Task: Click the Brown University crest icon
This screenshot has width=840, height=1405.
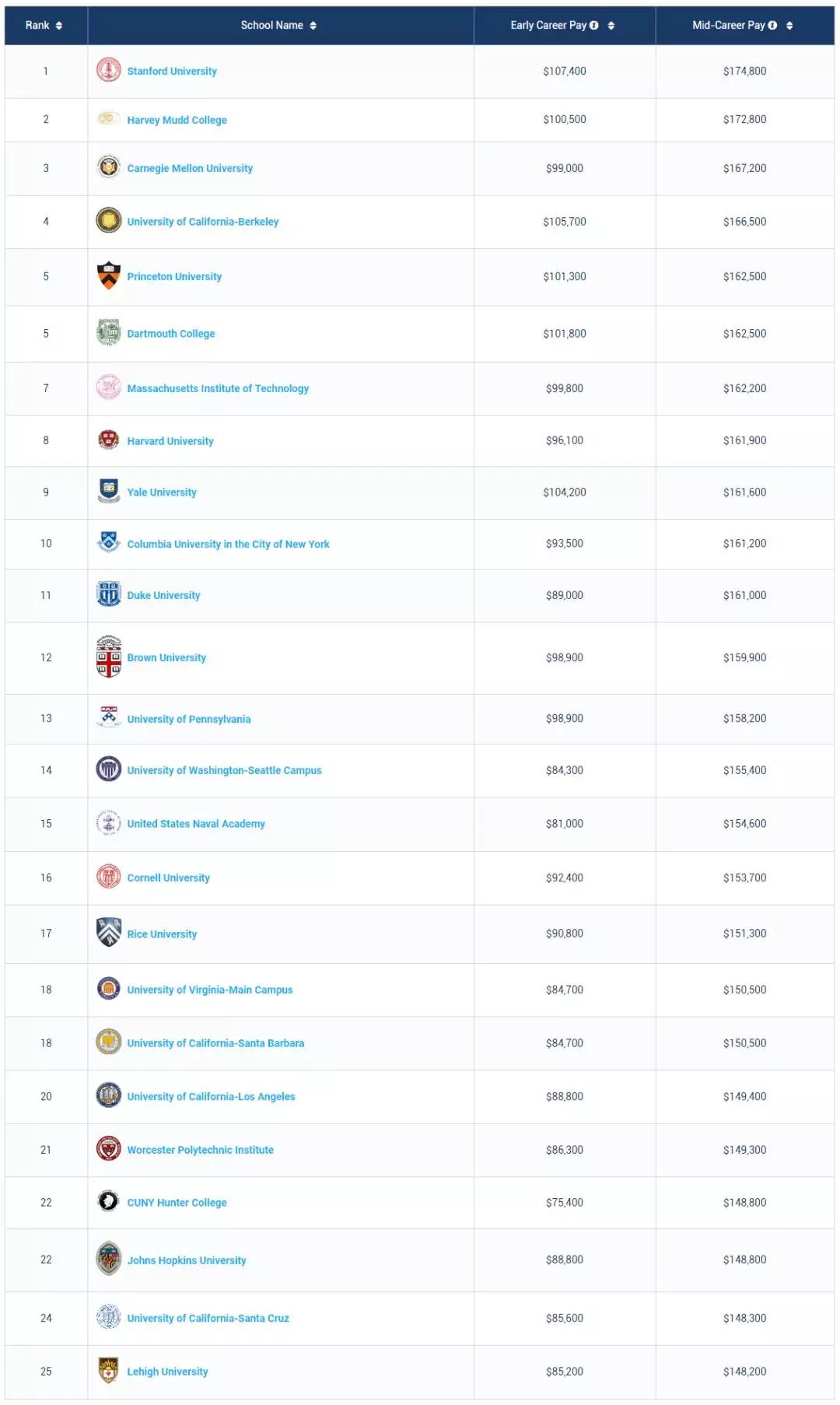Action: pyautogui.click(x=108, y=657)
